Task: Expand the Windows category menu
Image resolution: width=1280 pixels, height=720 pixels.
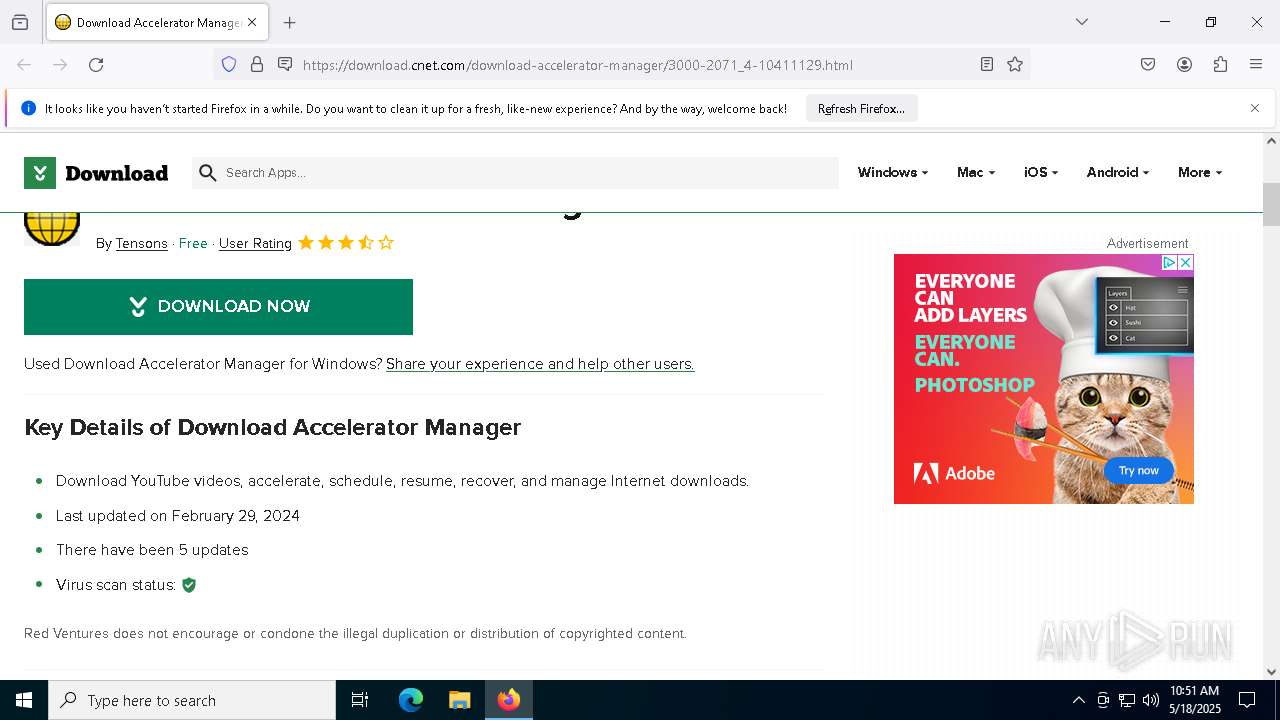Action: 893,173
